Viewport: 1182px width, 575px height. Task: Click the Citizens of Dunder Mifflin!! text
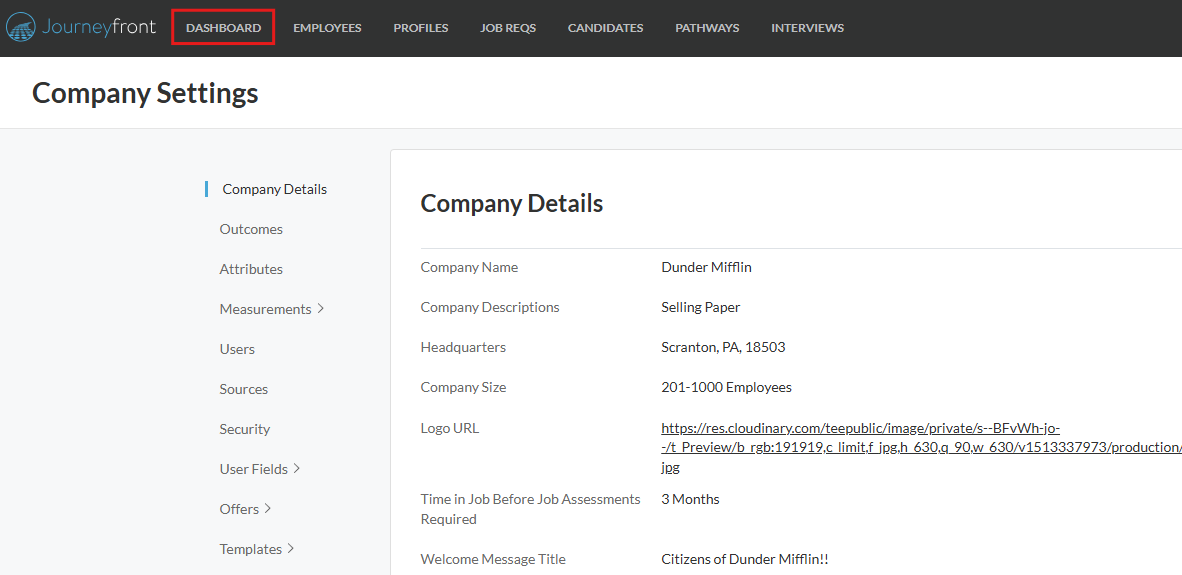click(x=745, y=559)
